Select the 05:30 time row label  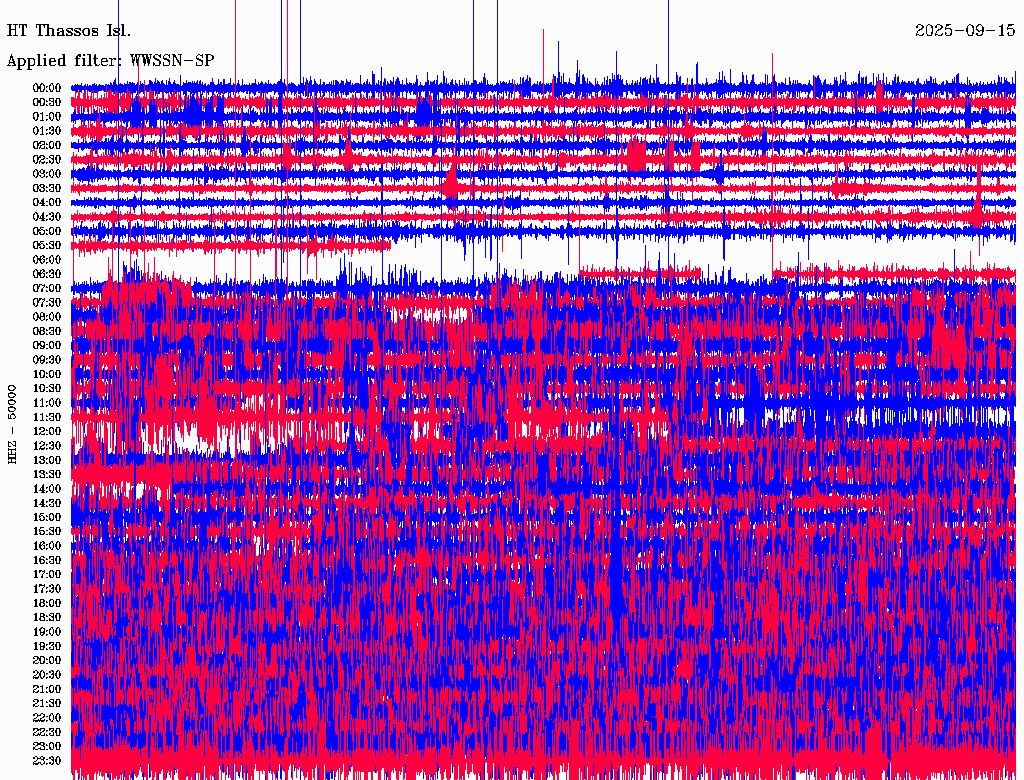47,245
